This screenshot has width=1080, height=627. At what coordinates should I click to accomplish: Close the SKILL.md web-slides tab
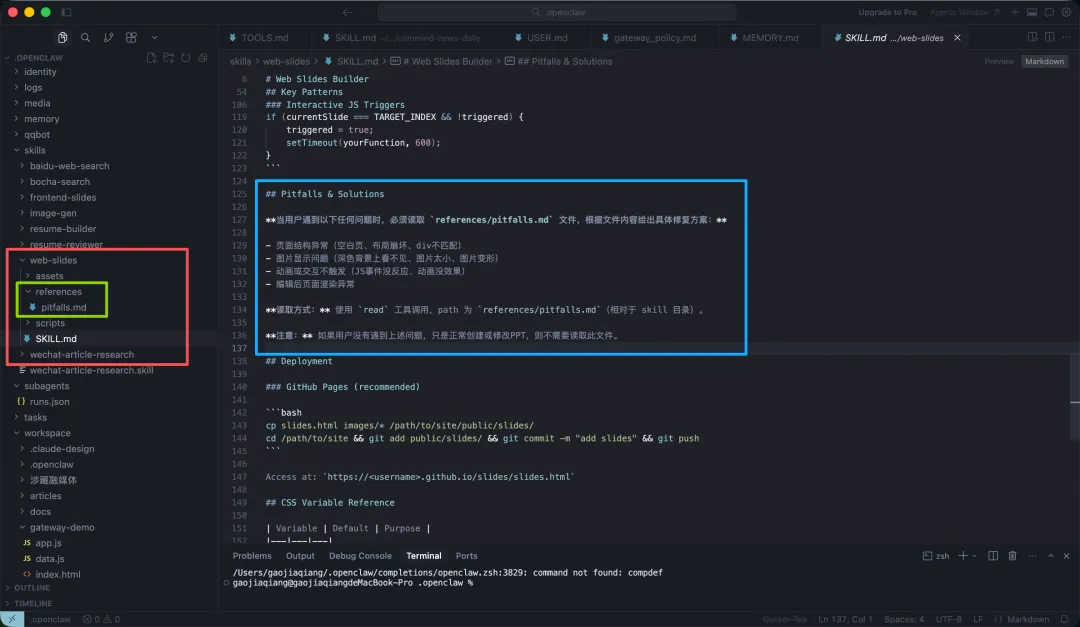[957, 38]
